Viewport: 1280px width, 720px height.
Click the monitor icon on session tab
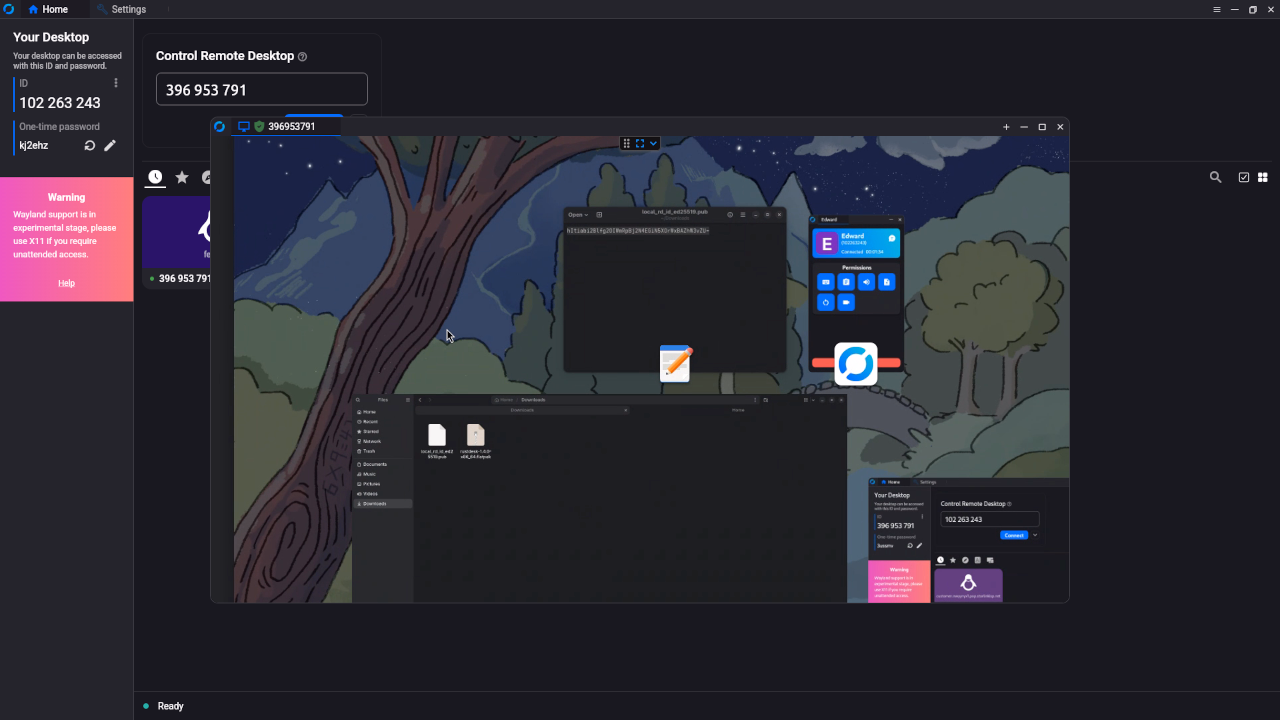click(x=243, y=127)
